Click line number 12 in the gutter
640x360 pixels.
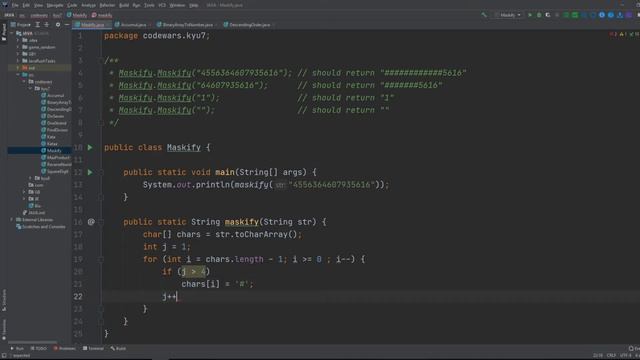(x=78, y=172)
